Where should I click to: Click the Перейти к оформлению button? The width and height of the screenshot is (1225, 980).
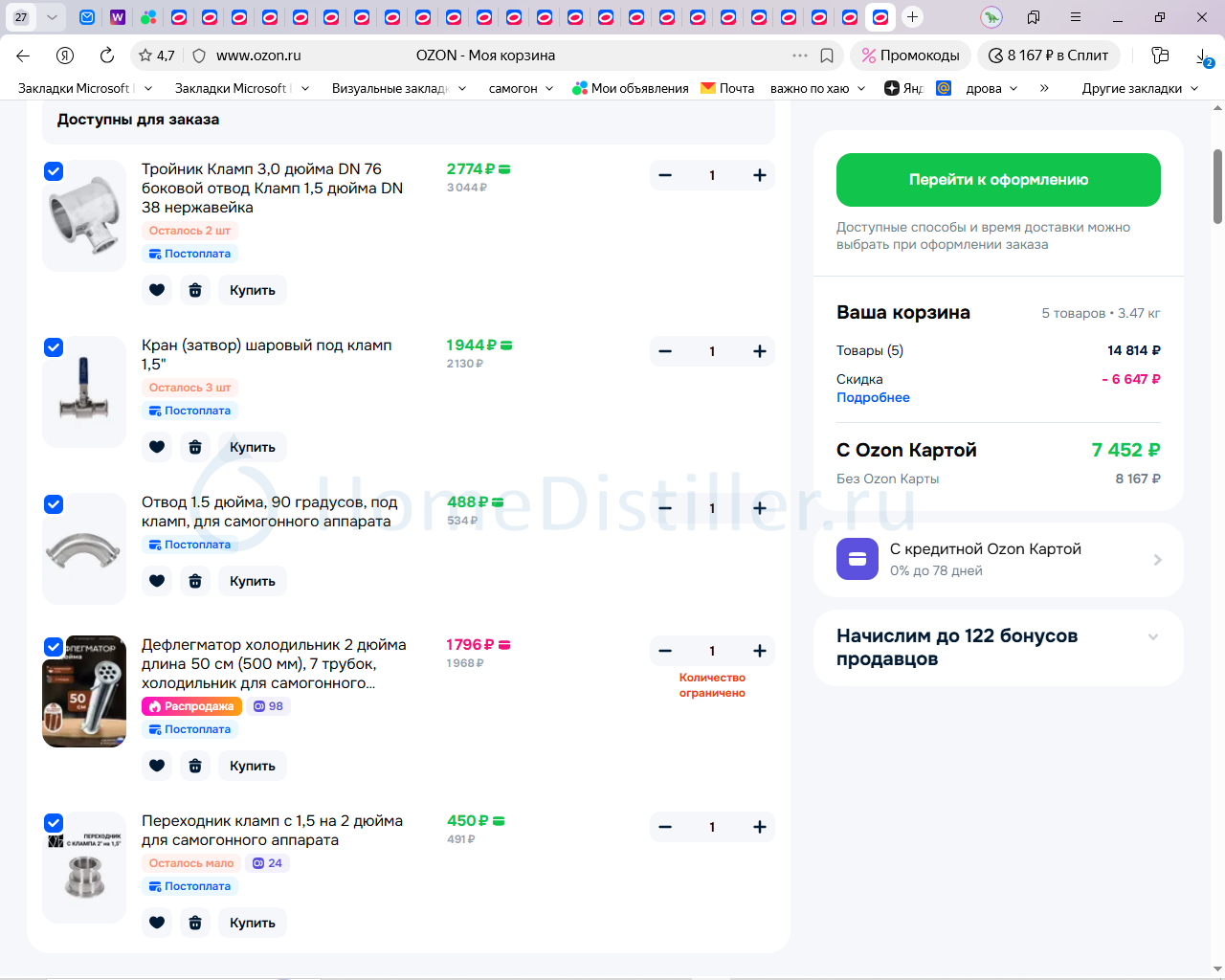[998, 180]
